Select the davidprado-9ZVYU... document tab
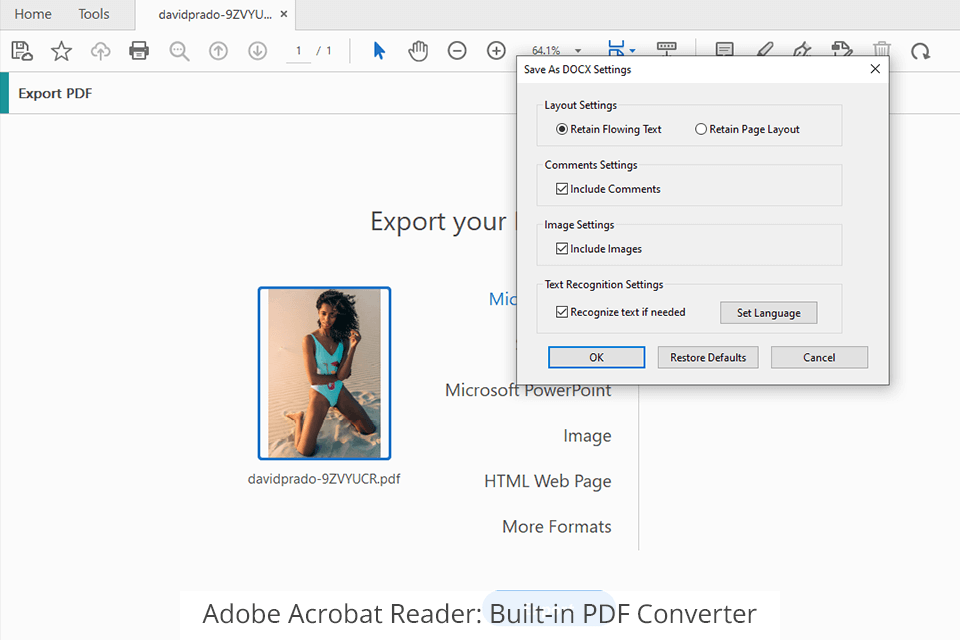Screen dimensions: 960x640 pos(215,15)
